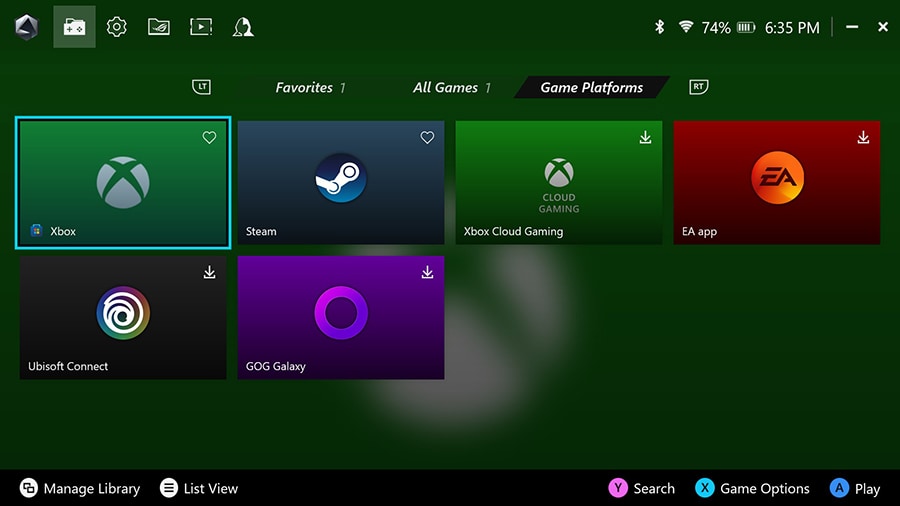The width and height of the screenshot is (900, 506).
Task: Toggle the favorite heart on Xbox tile
Action: coord(209,138)
